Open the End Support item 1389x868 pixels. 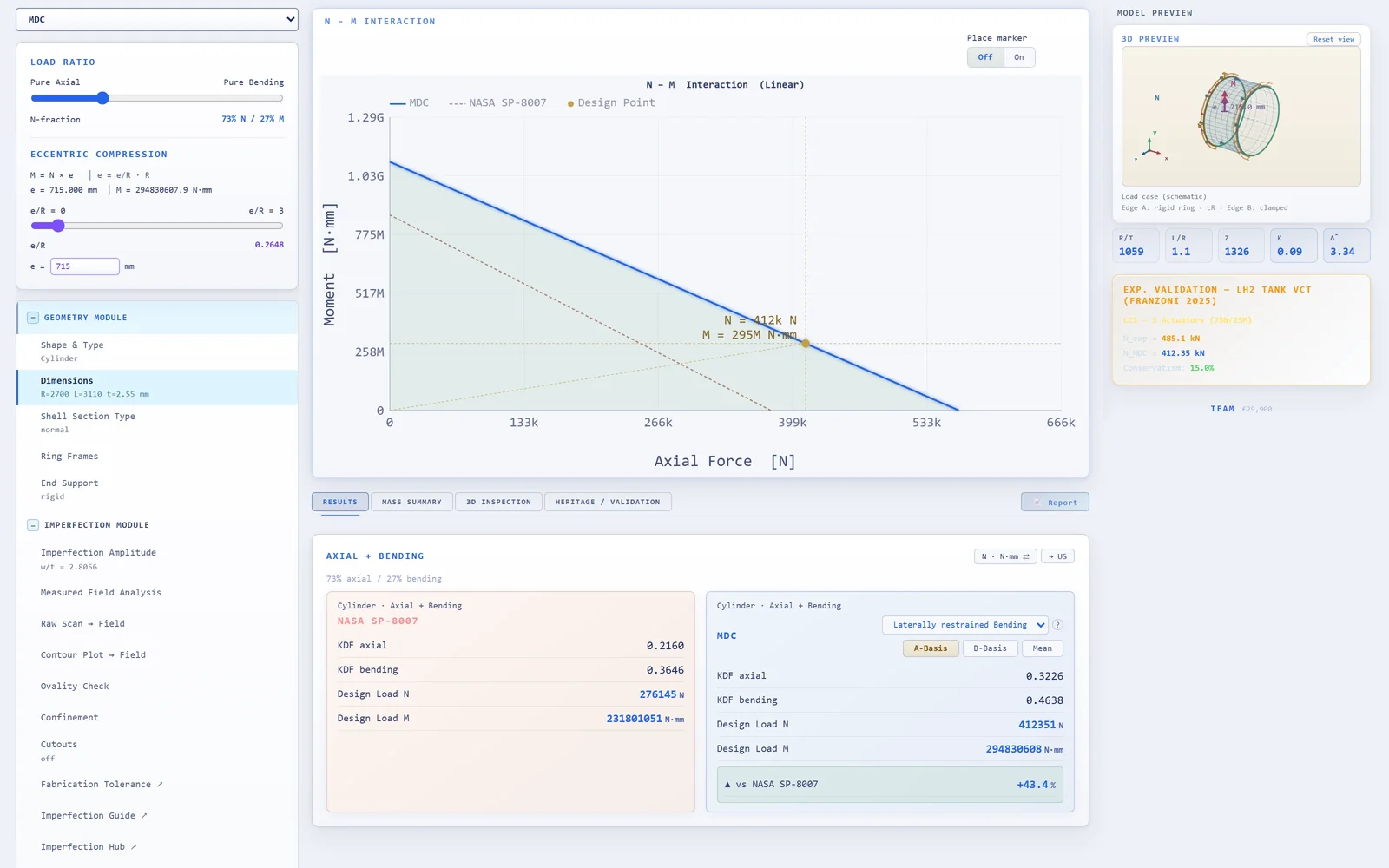click(x=157, y=490)
